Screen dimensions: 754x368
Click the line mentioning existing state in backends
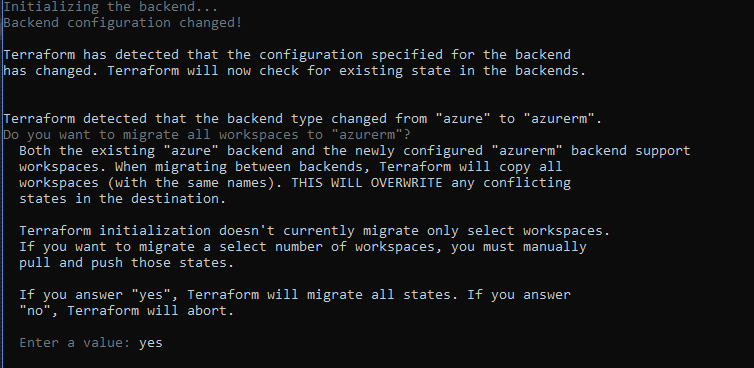(x=295, y=71)
